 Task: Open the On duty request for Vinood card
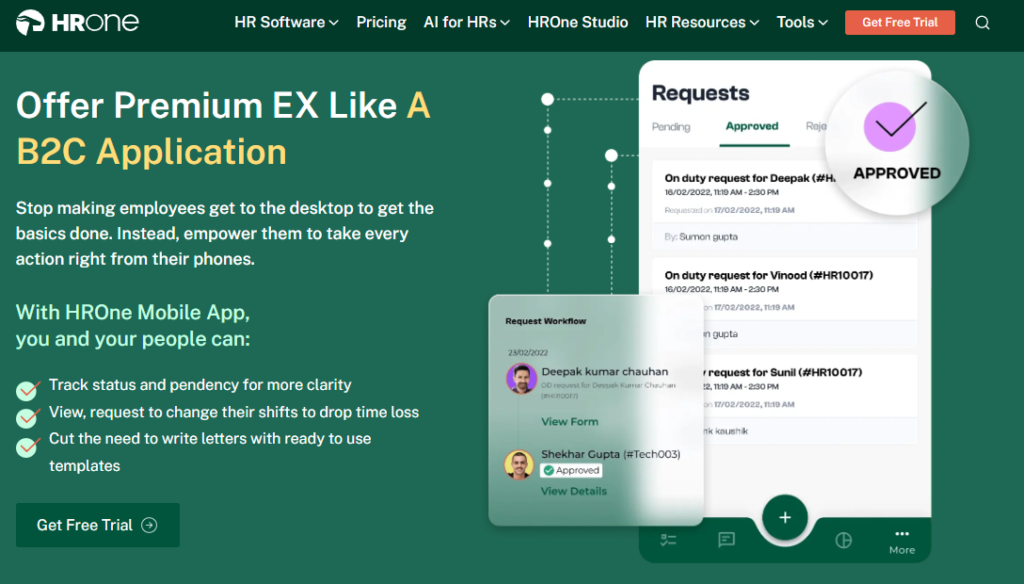[x=784, y=302]
